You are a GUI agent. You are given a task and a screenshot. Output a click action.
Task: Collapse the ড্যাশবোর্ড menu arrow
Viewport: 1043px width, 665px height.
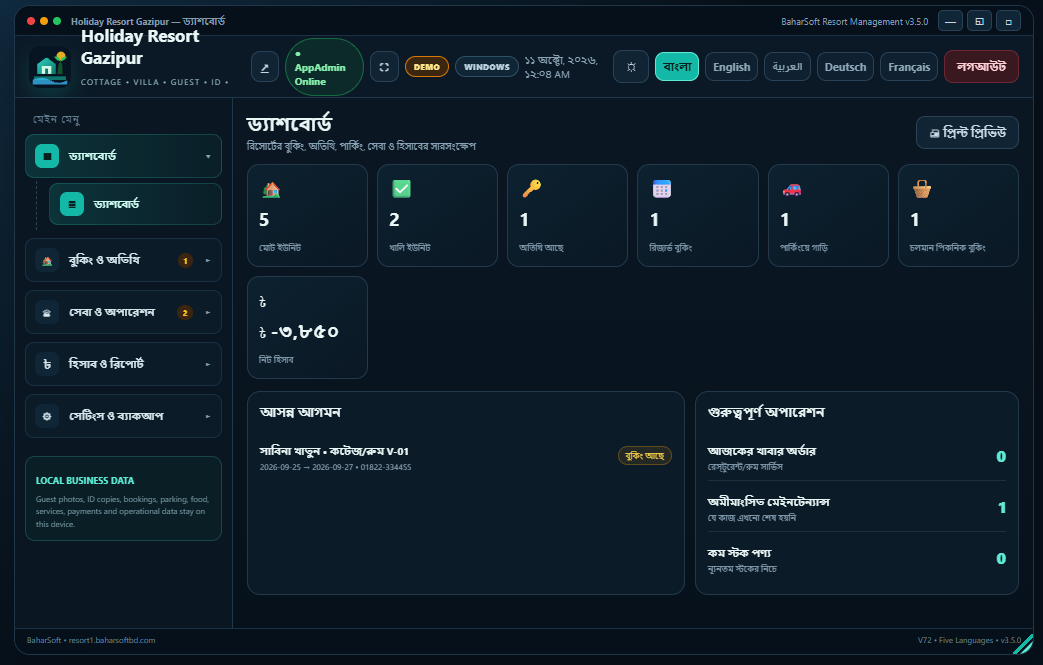[x=208, y=156]
